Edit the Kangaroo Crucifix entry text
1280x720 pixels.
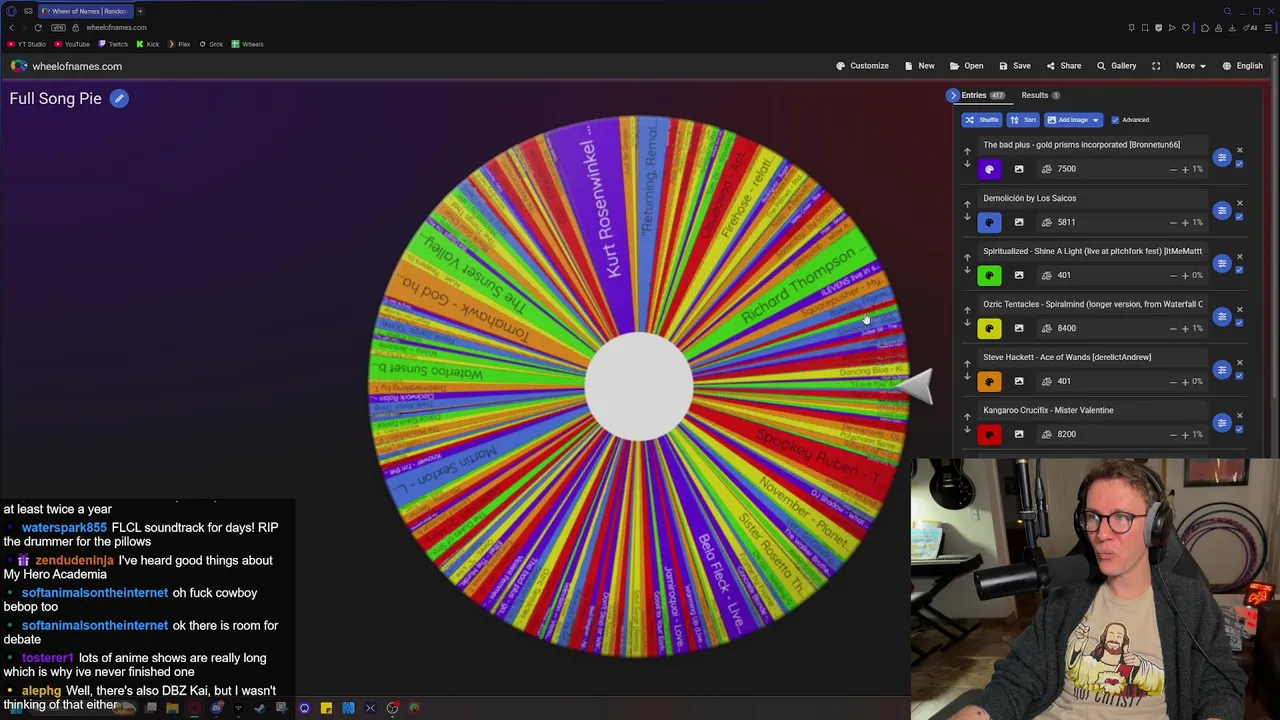click(x=1093, y=410)
